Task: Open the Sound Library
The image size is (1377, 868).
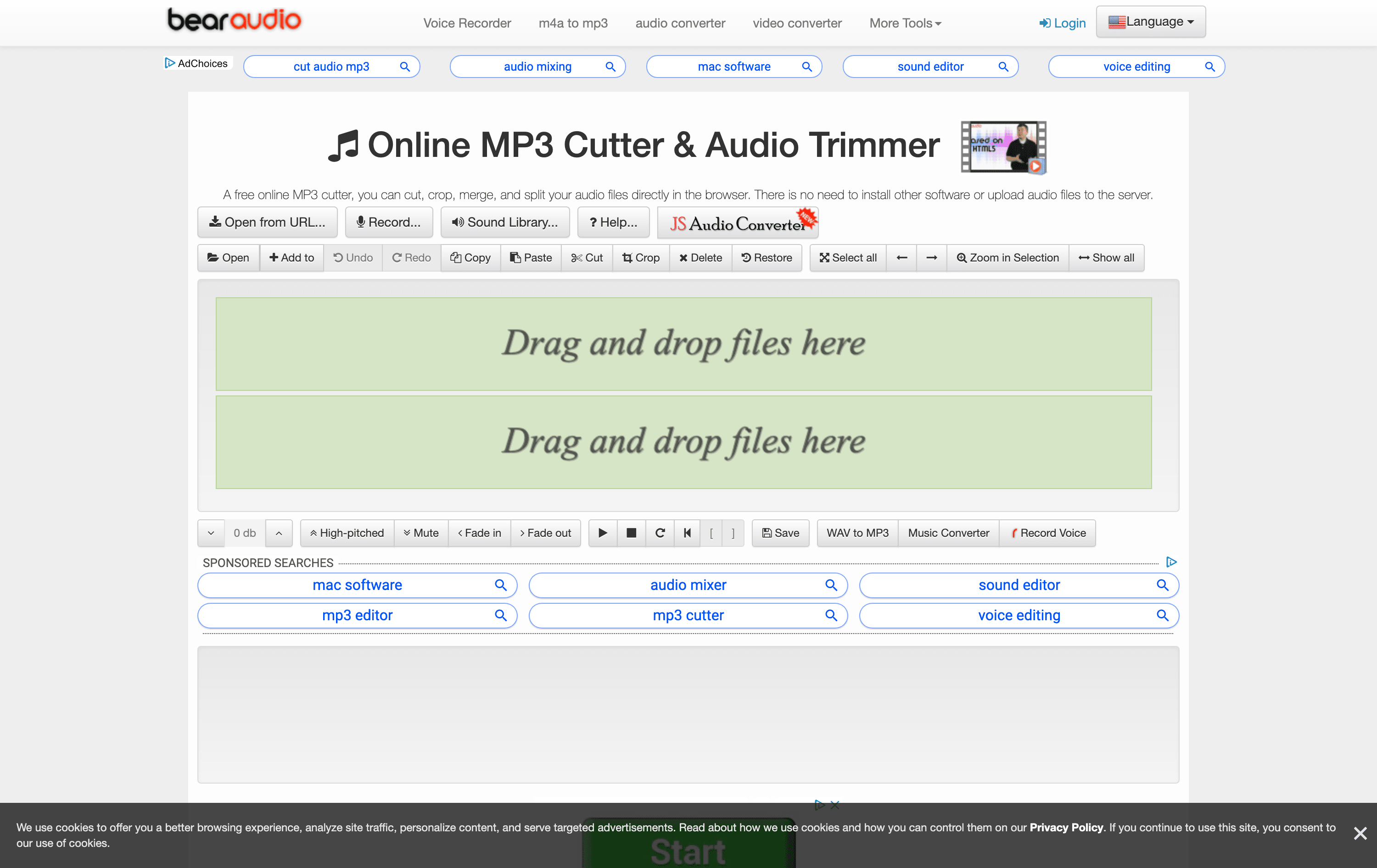Action: (505, 223)
